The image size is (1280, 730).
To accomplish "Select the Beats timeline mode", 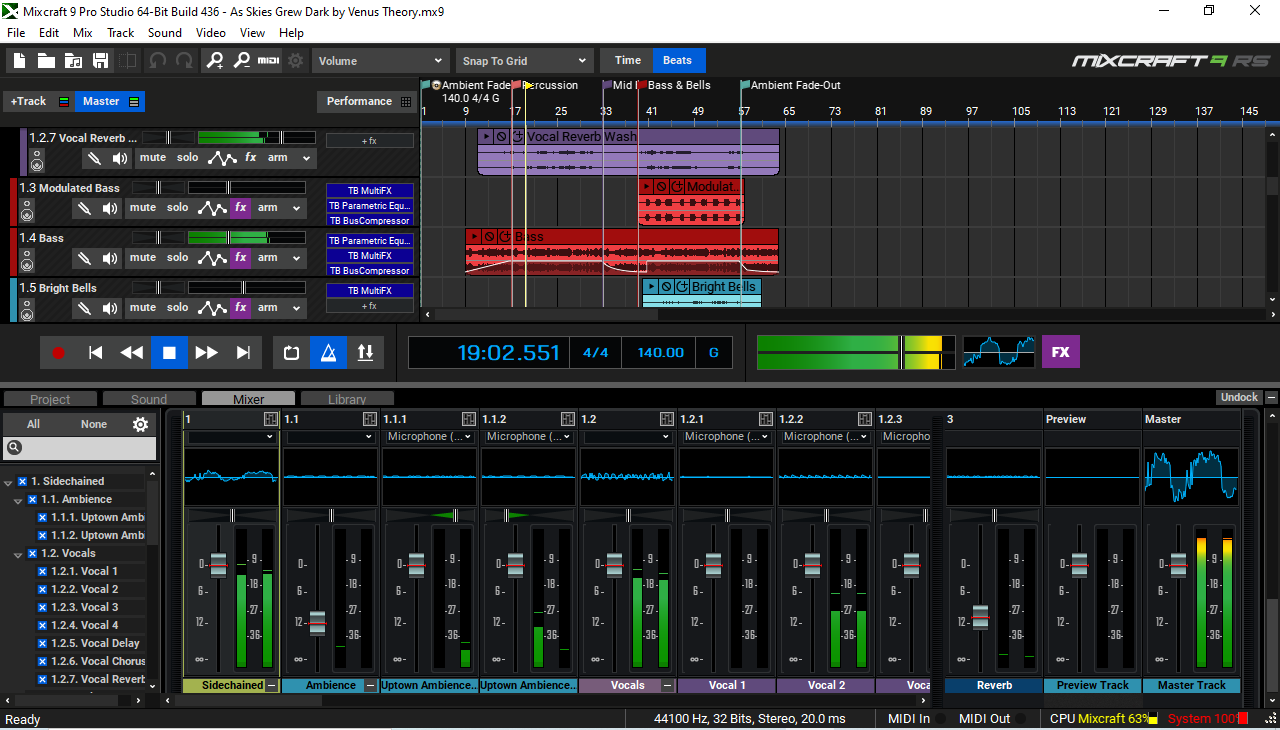I will 678,60.
